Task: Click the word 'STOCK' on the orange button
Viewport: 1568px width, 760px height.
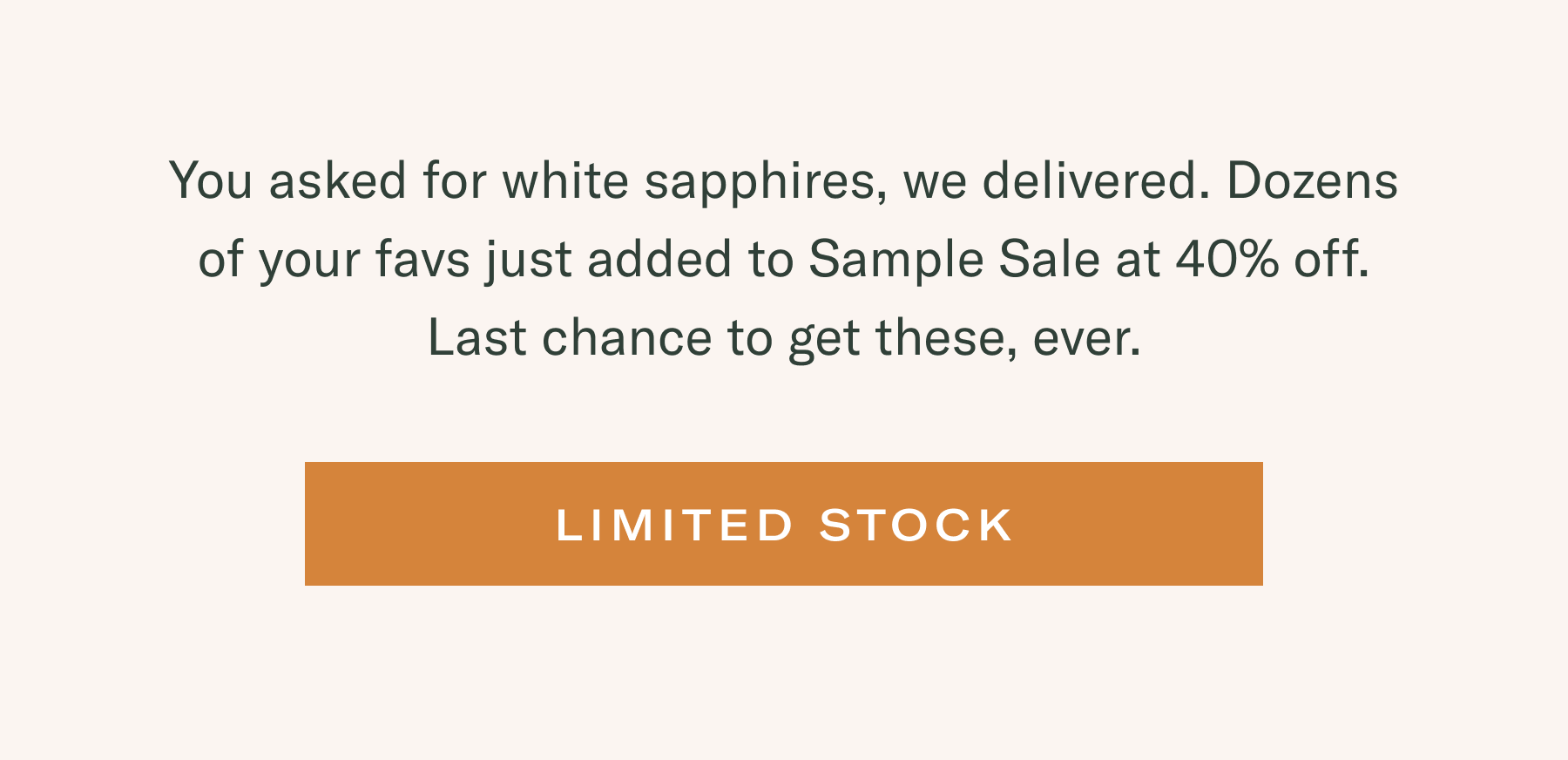Action: (916, 526)
